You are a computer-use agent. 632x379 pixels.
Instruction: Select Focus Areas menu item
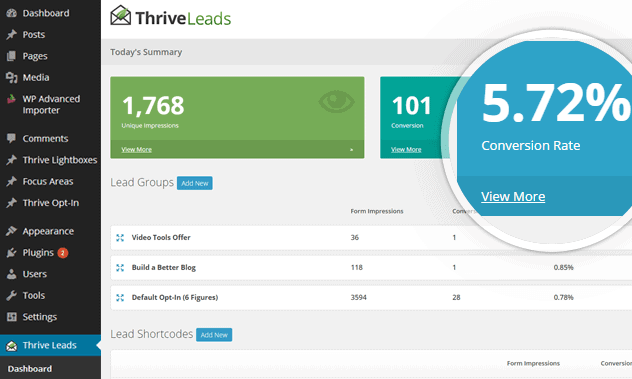point(48,181)
